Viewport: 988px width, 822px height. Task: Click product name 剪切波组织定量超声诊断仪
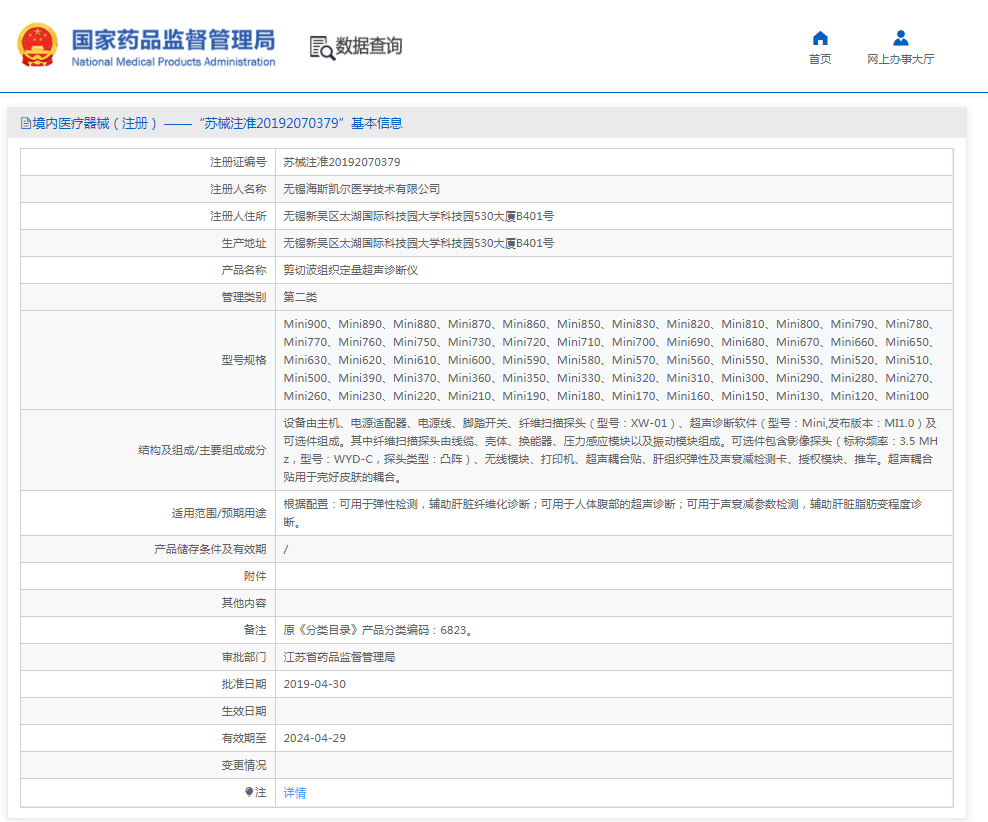(x=350, y=270)
